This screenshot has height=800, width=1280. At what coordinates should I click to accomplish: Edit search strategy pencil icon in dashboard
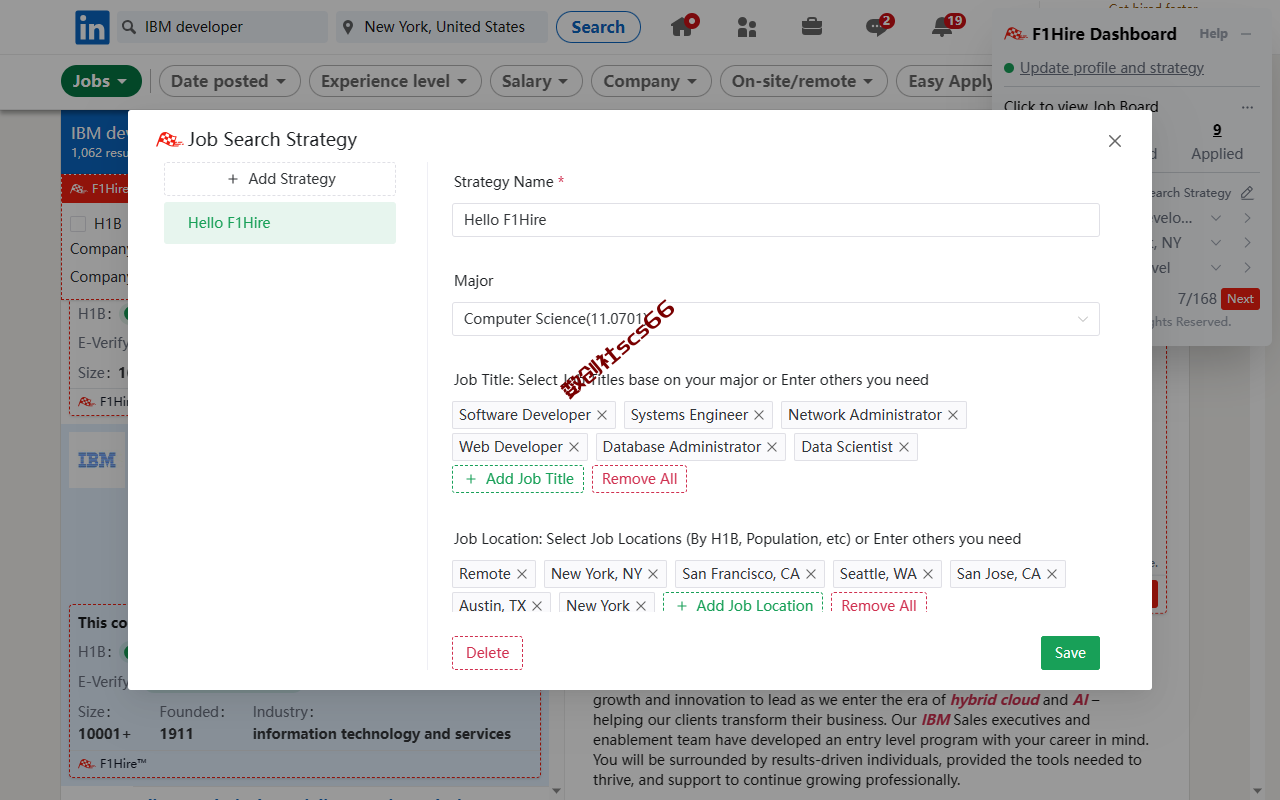click(1247, 193)
